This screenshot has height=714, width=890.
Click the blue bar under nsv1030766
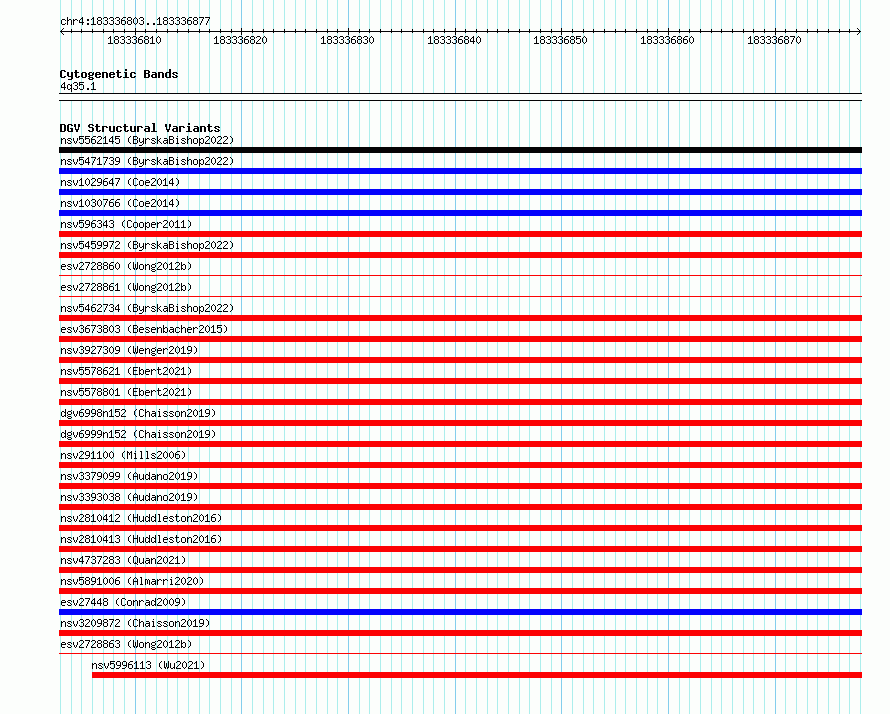pos(460,213)
